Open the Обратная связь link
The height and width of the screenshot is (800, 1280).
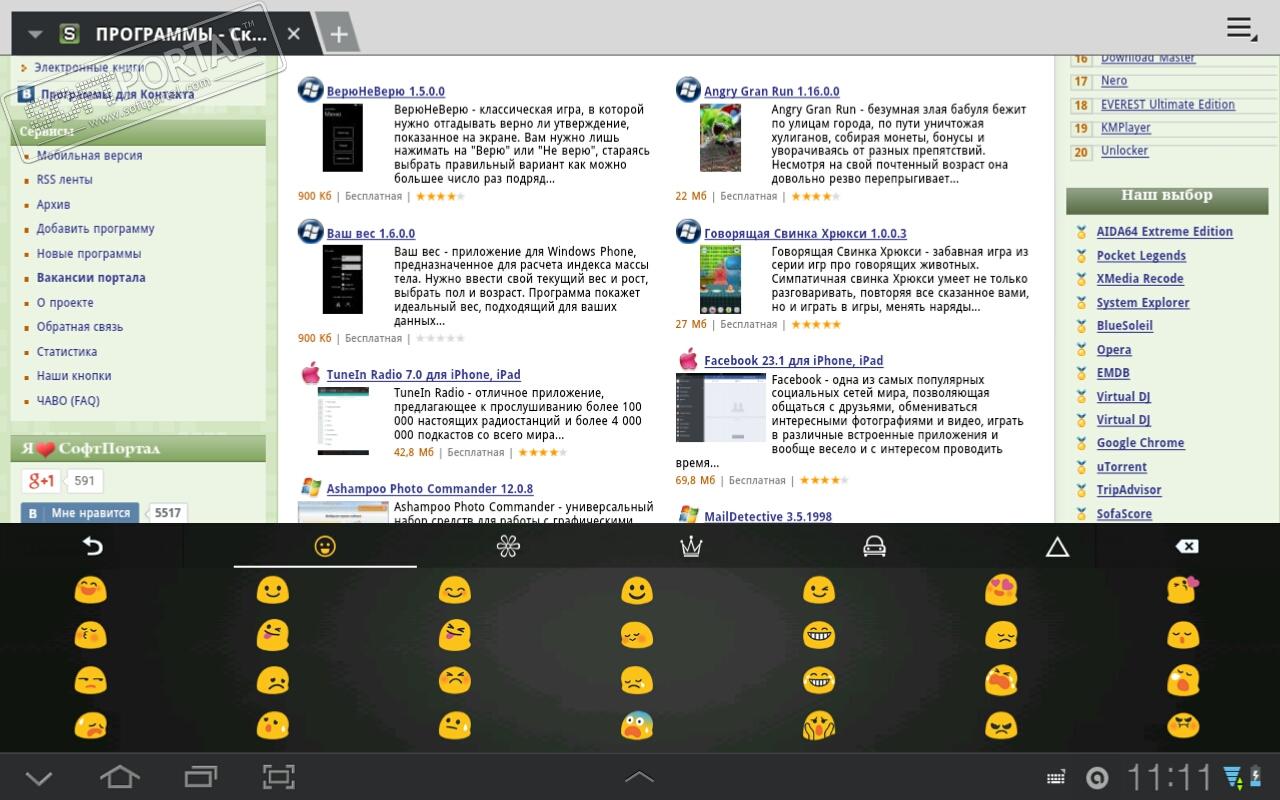pyautogui.click(x=80, y=327)
